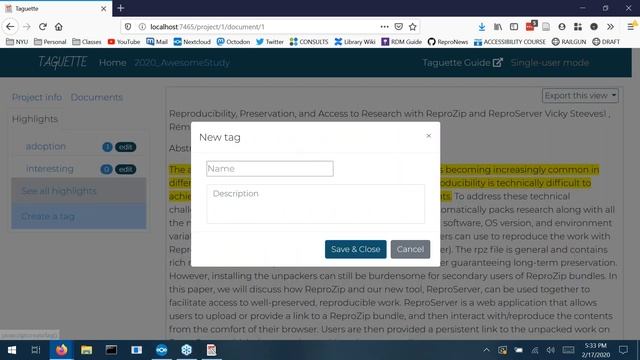The image size is (640, 360).
Task: Open the Mail bookmark
Action: (x=157, y=42)
